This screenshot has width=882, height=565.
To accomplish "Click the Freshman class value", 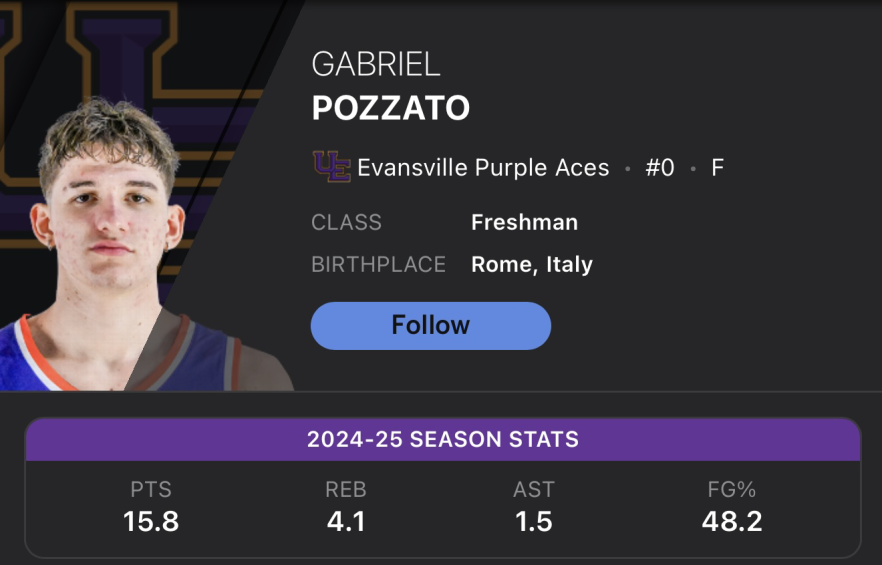I will point(524,222).
